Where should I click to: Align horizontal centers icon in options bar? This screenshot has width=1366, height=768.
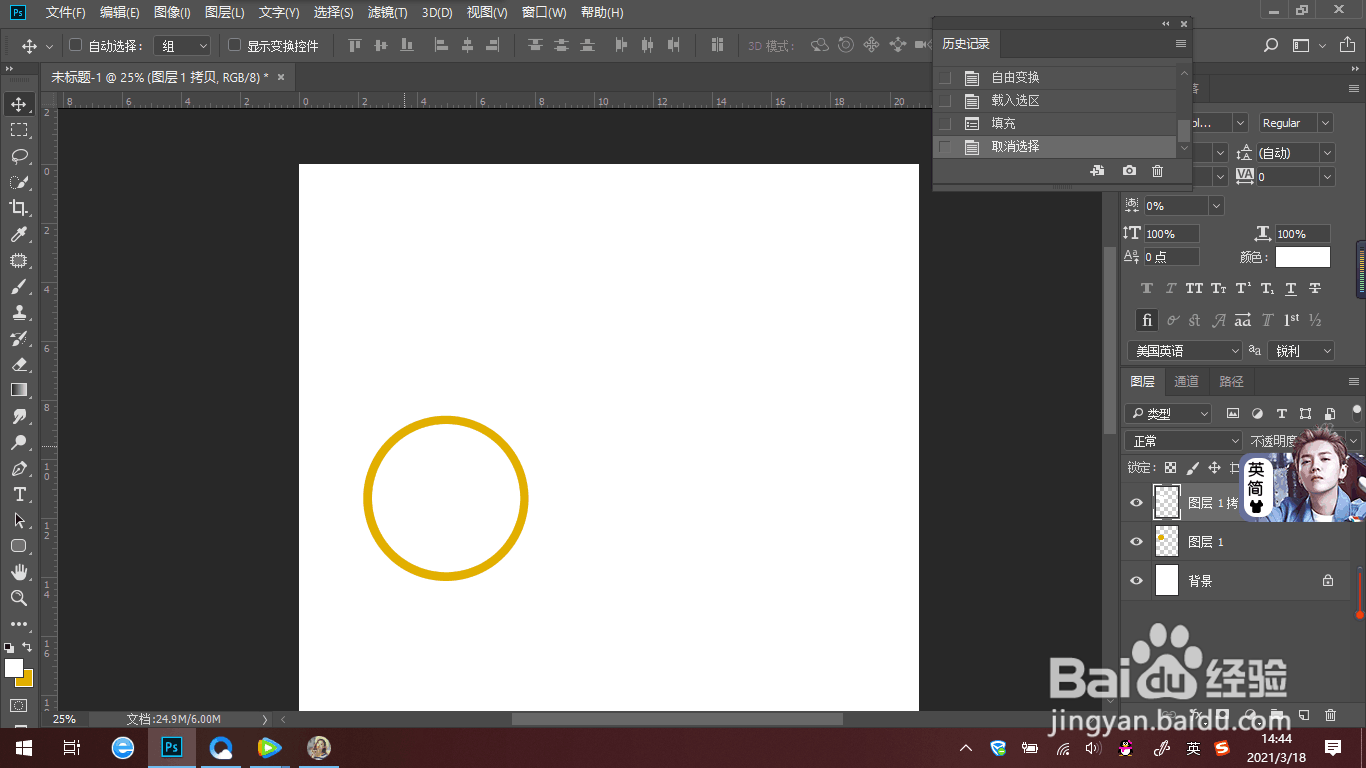tap(467, 45)
